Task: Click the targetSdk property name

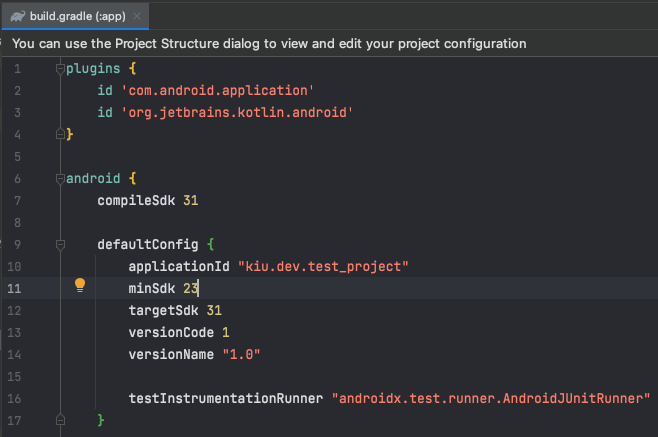Action: tap(164, 311)
